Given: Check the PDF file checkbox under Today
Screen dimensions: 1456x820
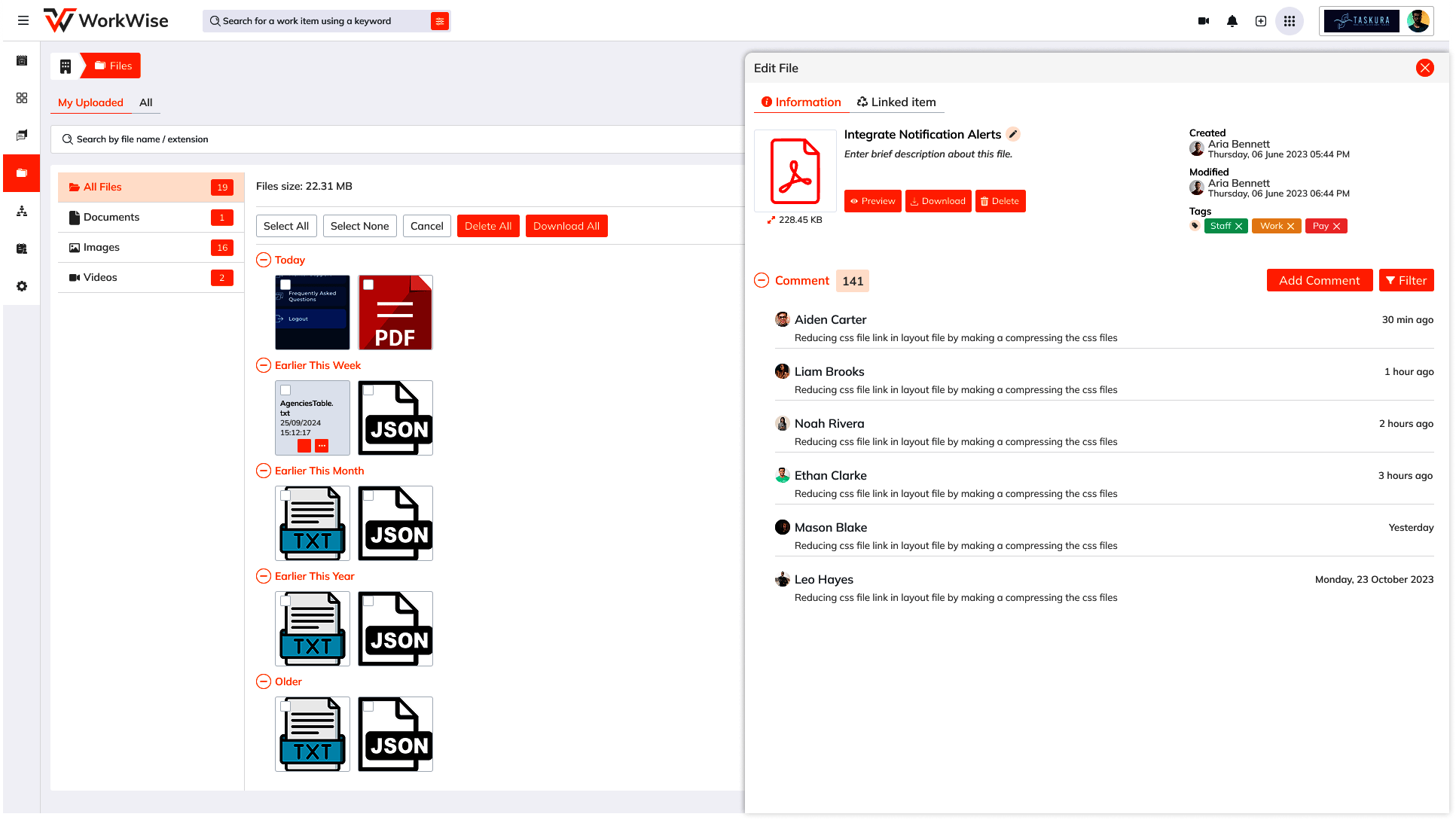Looking at the screenshot, I should coord(368,285).
